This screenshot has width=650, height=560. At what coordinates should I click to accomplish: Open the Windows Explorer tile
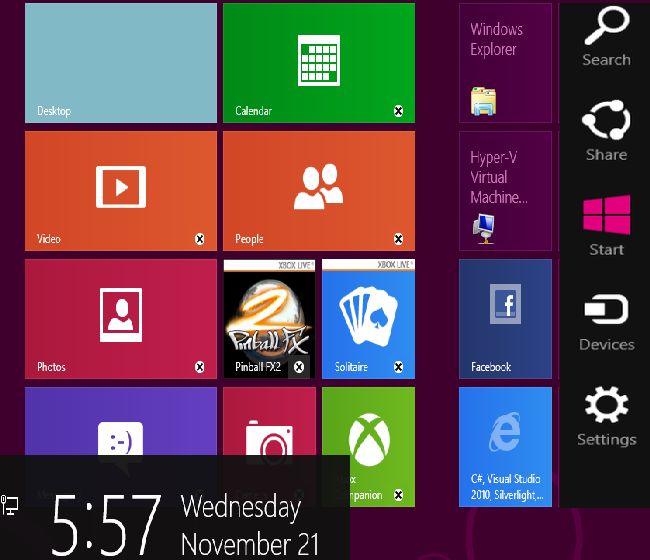tap(505, 63)
